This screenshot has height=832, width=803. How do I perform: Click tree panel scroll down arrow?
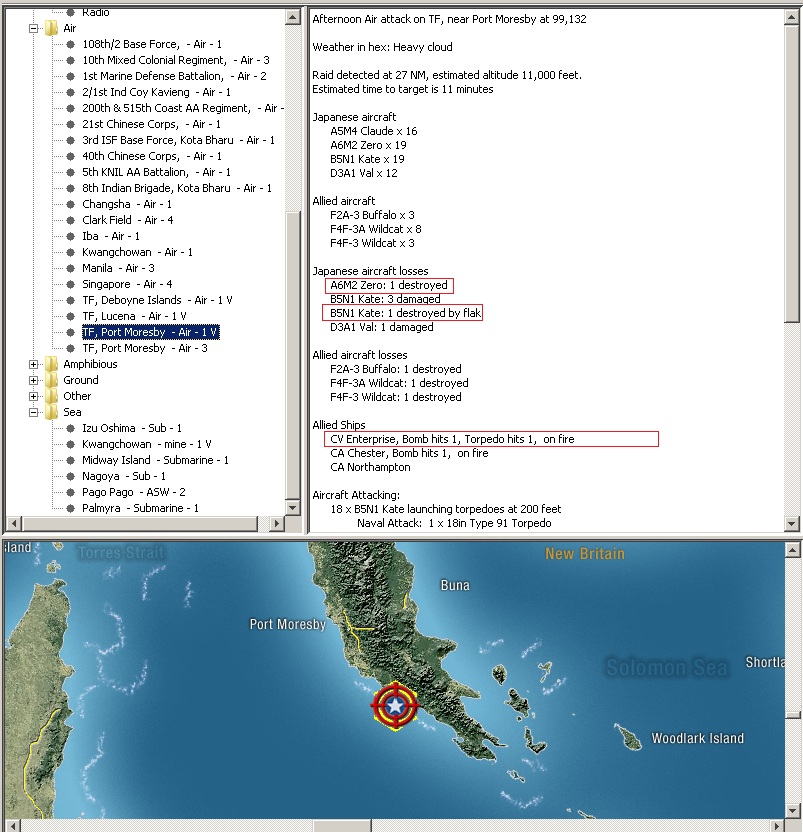pos(292,507)
